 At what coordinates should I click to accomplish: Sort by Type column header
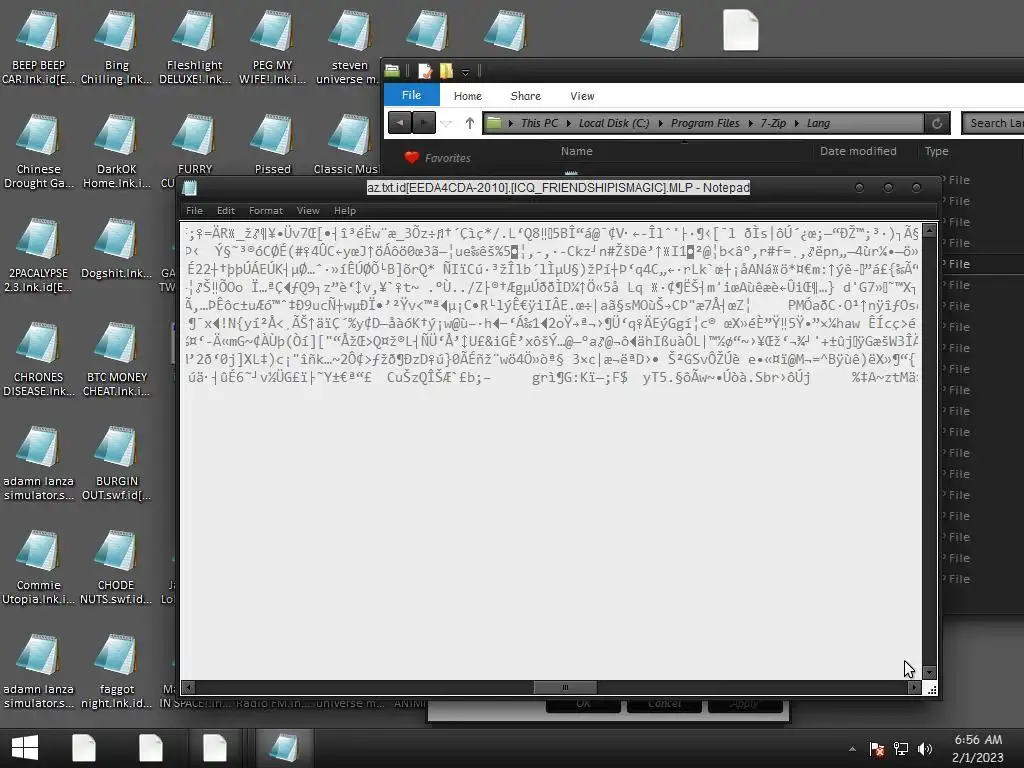click(936, 151)
